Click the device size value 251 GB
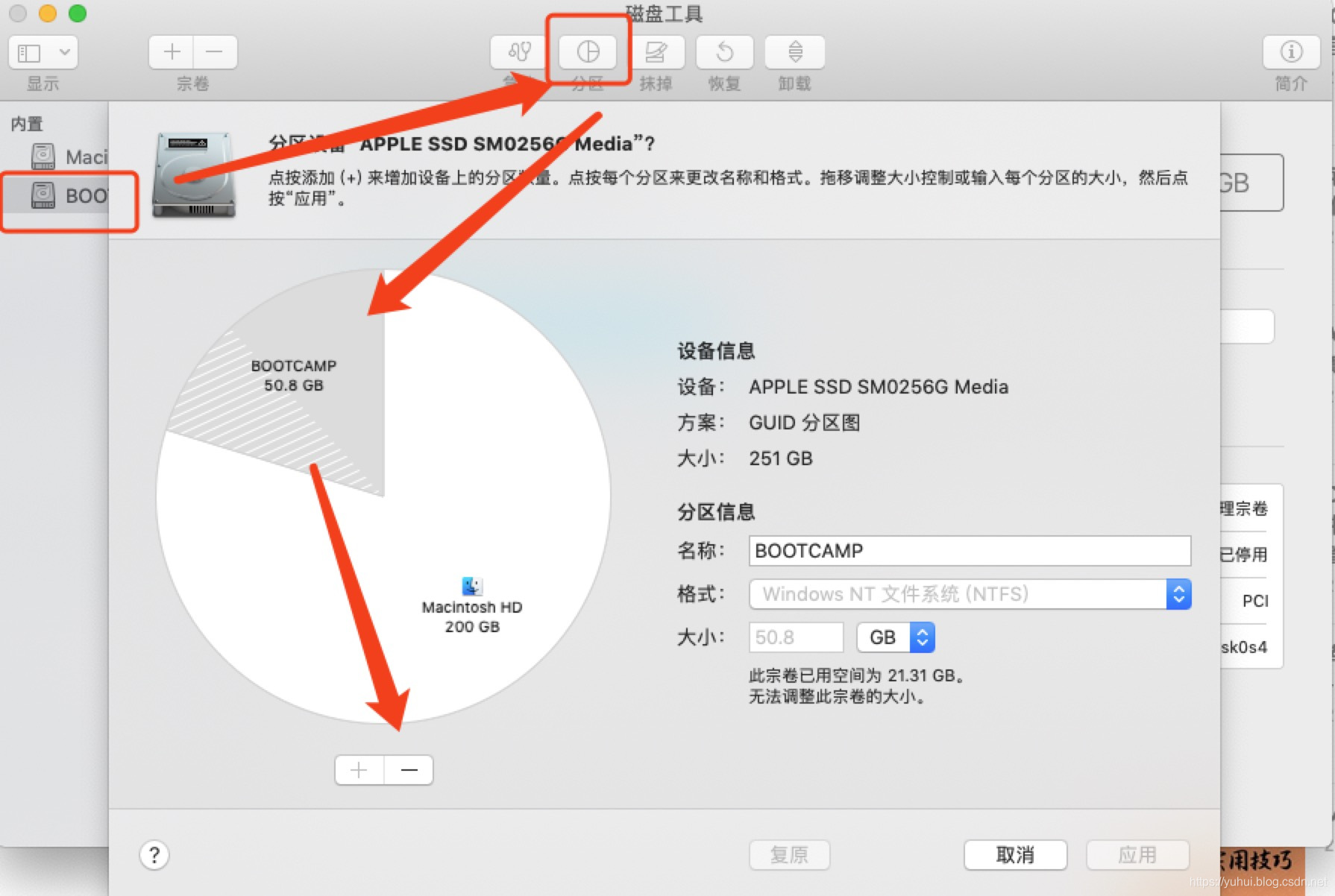Screen dimensions: 1335x896 781,458
